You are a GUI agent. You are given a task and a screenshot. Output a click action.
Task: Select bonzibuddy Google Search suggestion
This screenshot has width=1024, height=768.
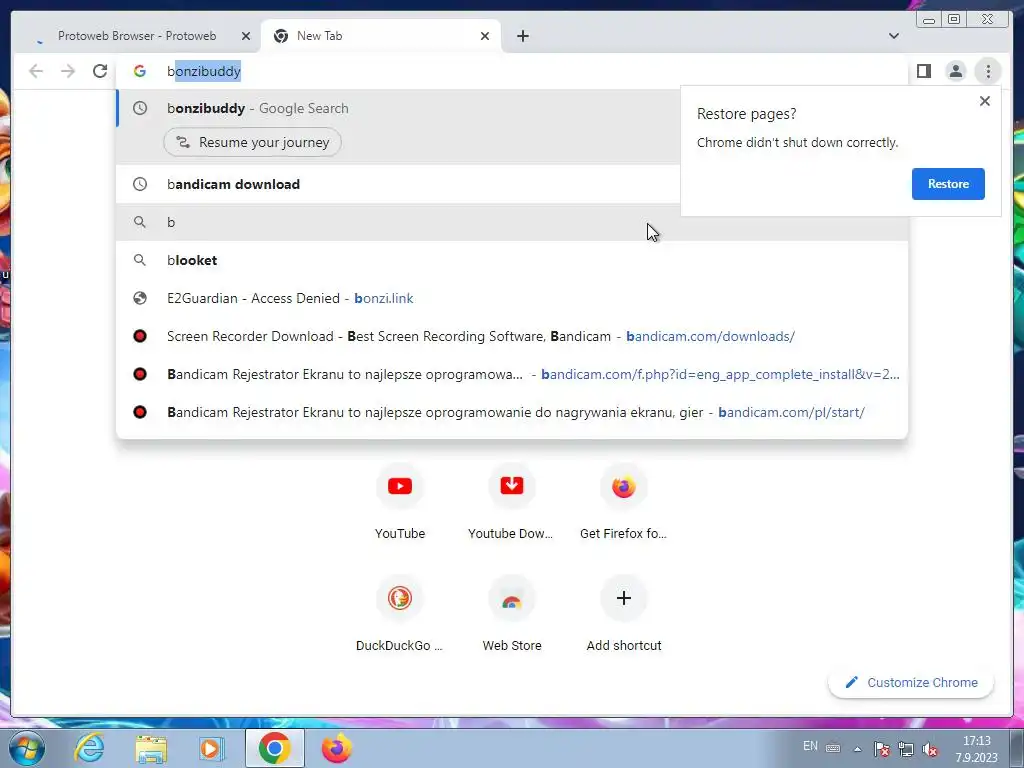click(398, 108)
